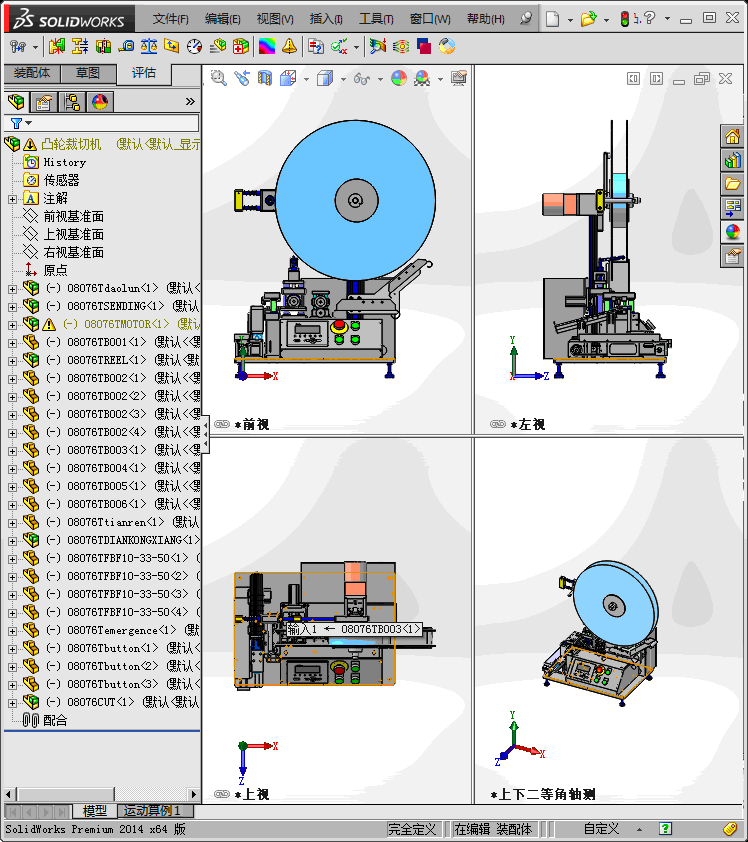Image resolution: width=748 pixels, height=842 pixels.
Task: Activate the Section View tool
Action: click(265, 78)
